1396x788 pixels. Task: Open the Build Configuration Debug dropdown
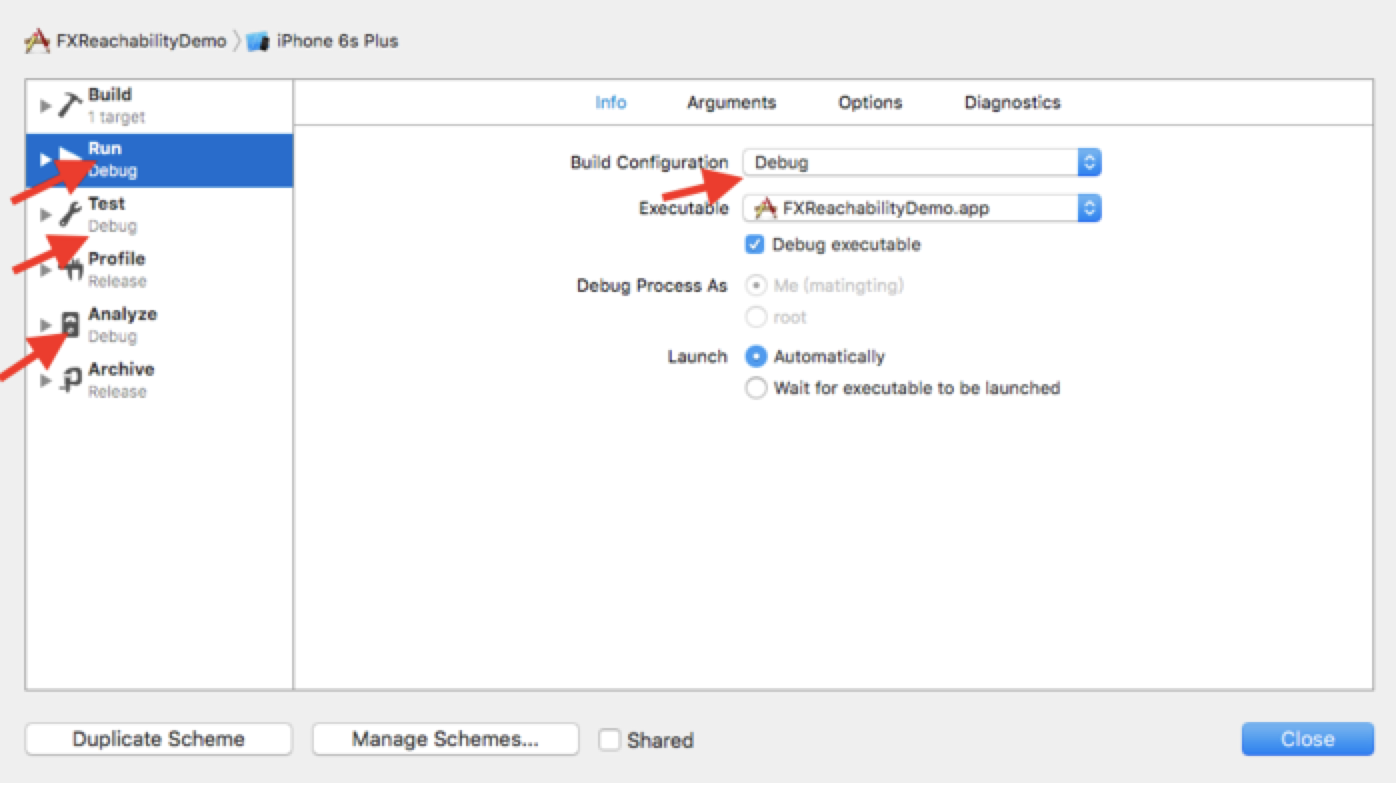pyautogui.click(x=921, y=162)
